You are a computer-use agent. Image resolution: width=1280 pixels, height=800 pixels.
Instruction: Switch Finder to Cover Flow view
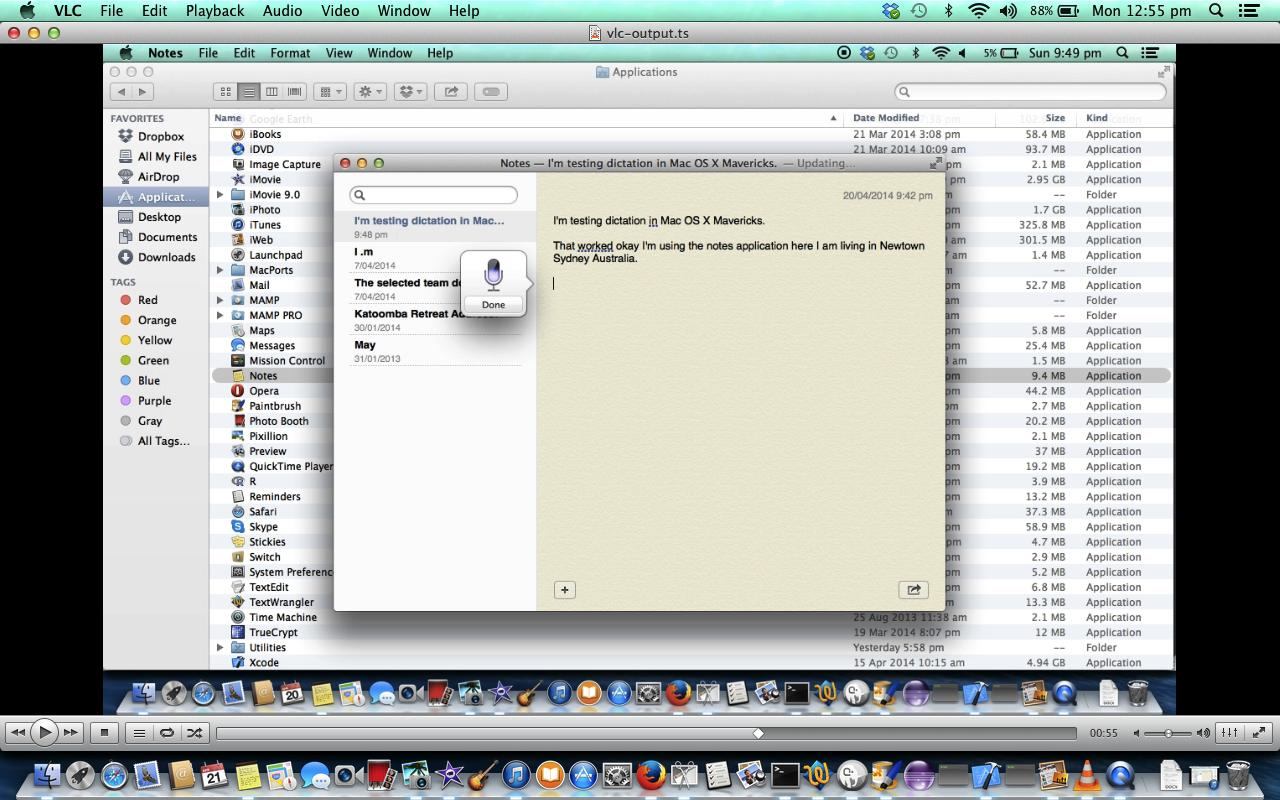(x=294, y=91)
